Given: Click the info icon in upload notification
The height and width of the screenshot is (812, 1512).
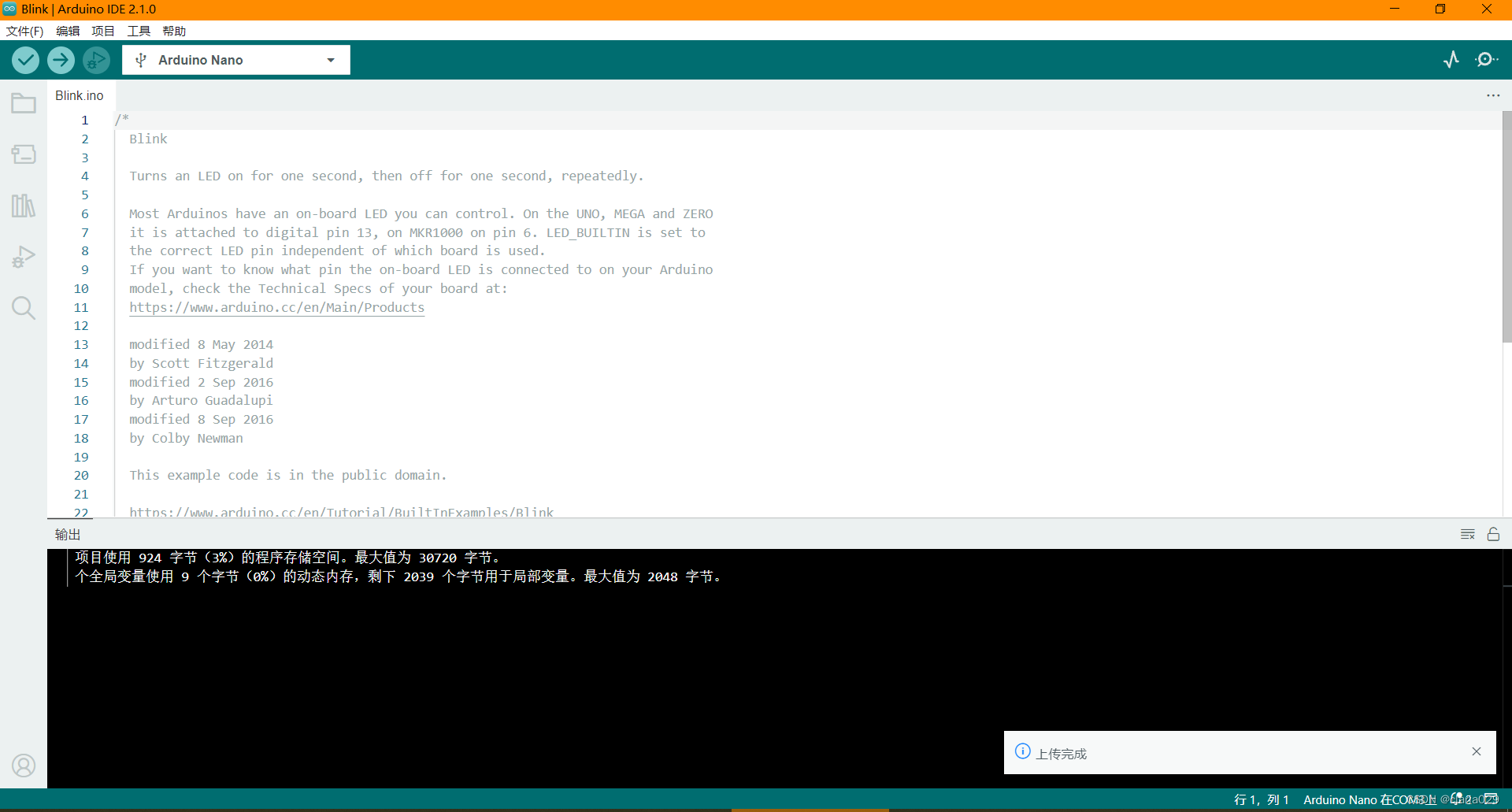Looking at the screenshot, I should [x=1022, y=751].
